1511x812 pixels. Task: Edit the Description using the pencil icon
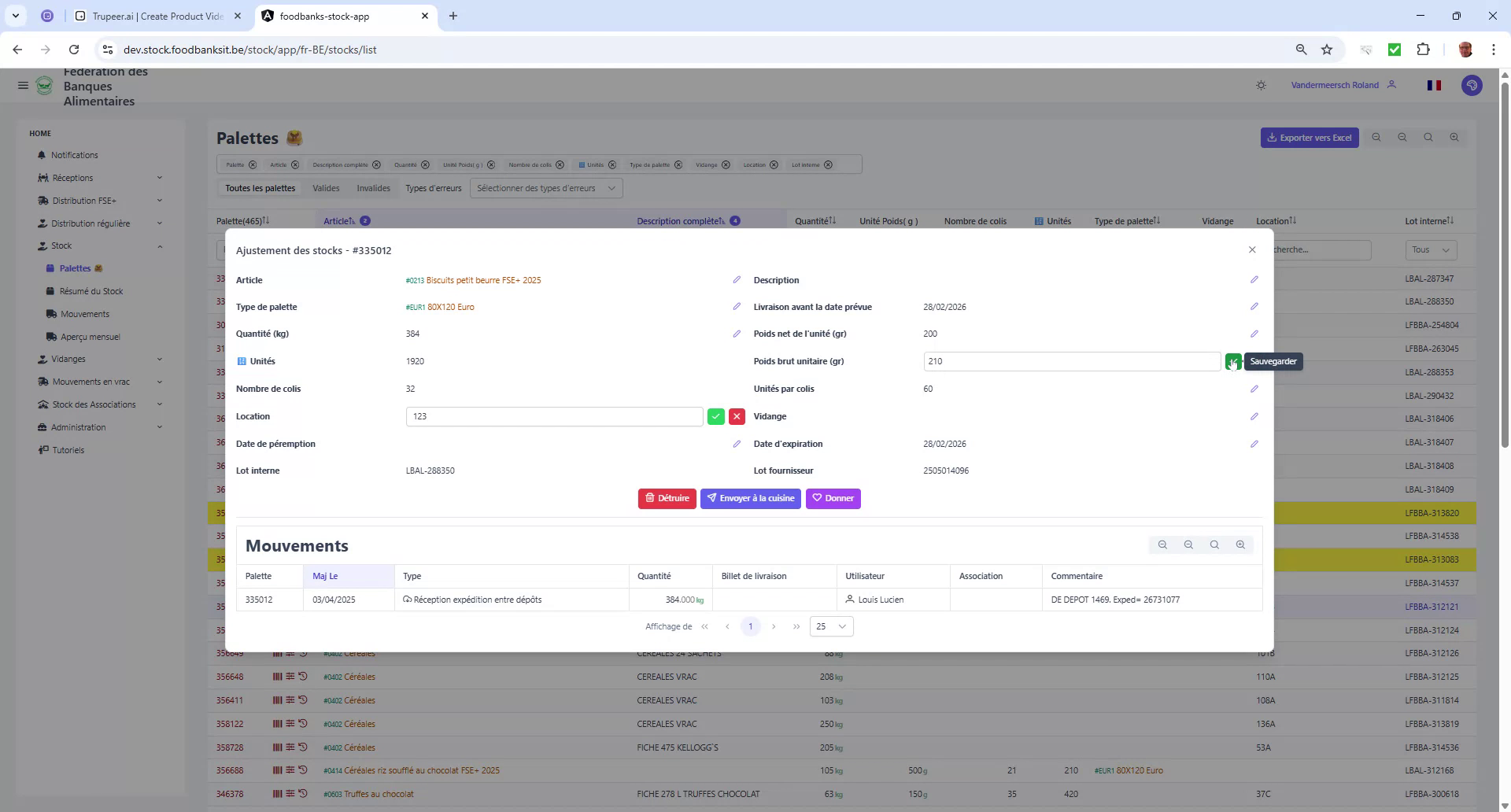(1254, 279)
